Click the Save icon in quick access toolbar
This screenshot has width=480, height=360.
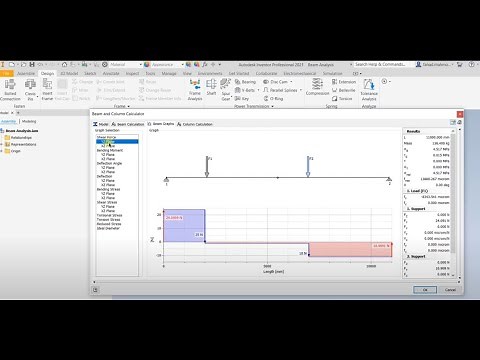[x=32, y=64]
